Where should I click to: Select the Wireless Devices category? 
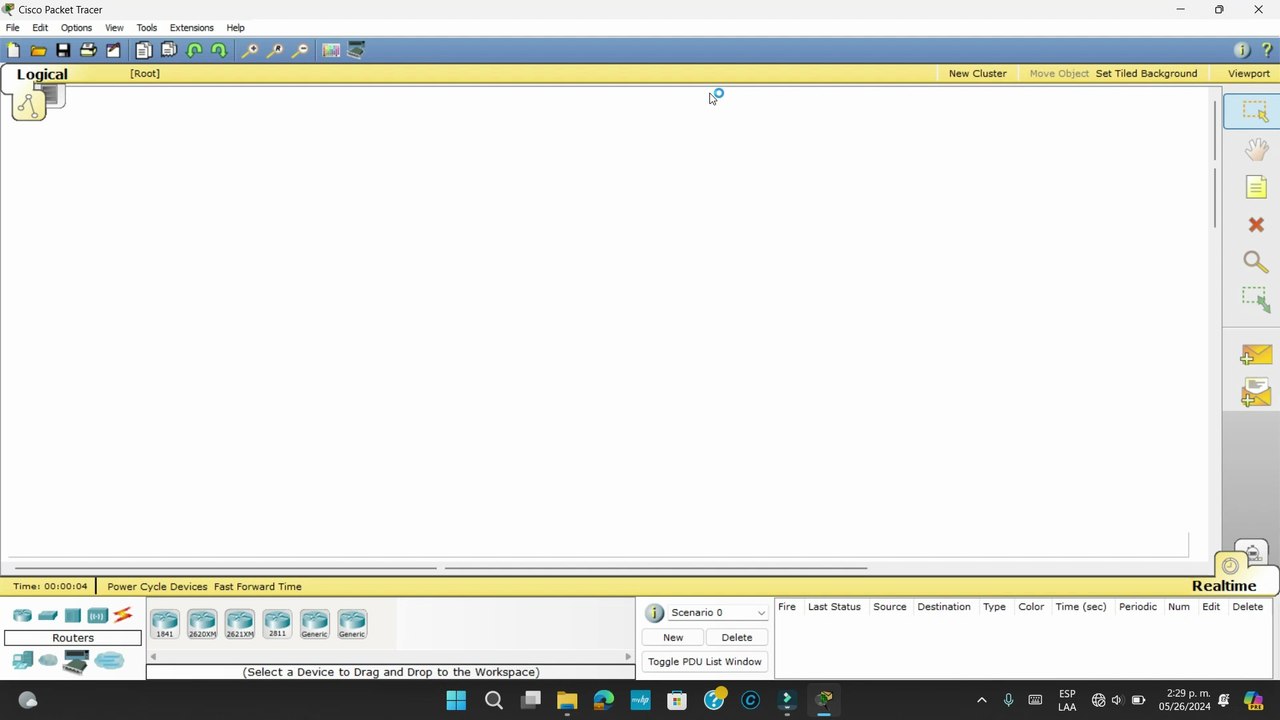[x=97, y=615]
